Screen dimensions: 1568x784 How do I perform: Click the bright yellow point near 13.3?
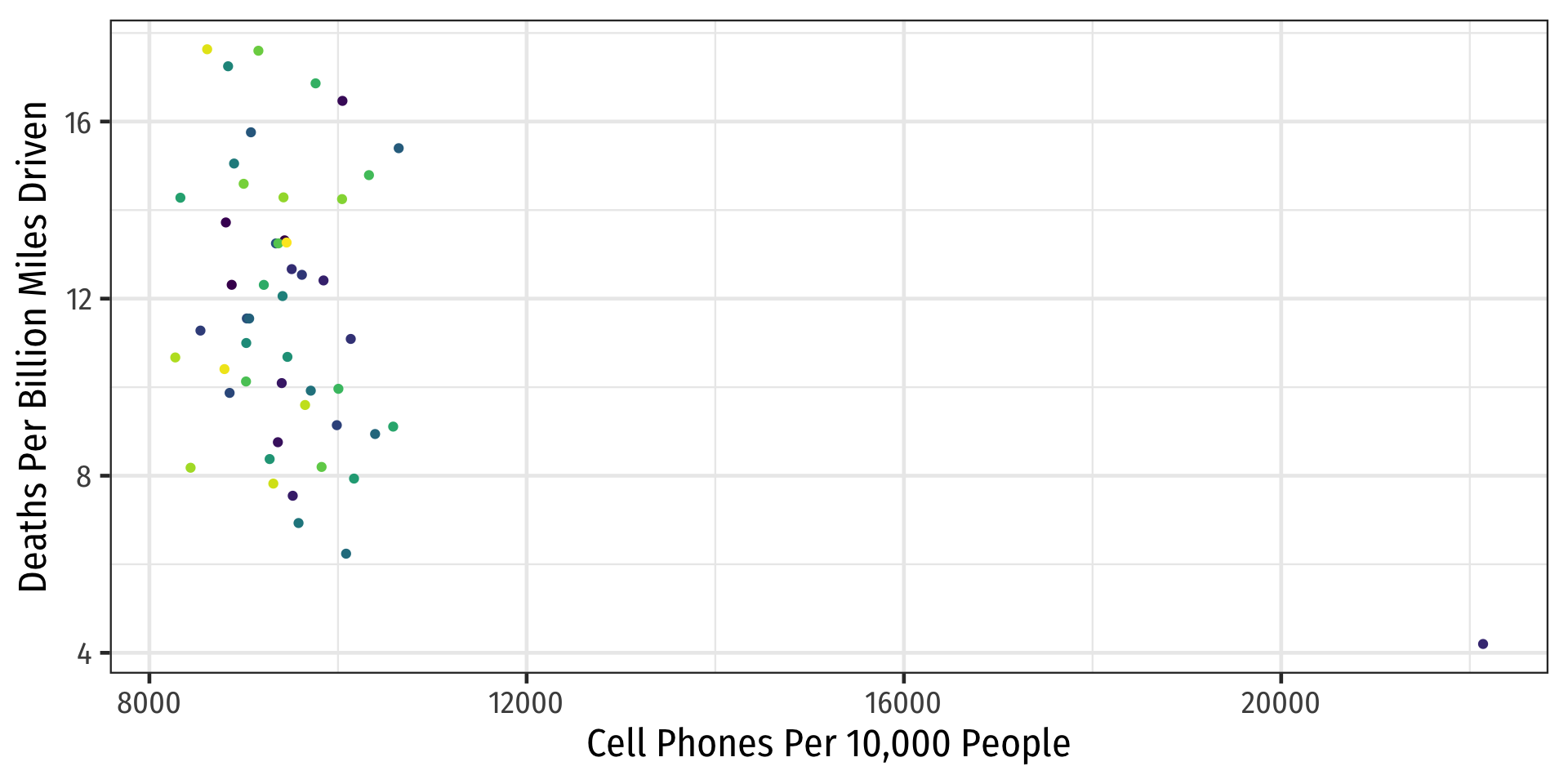287,243
